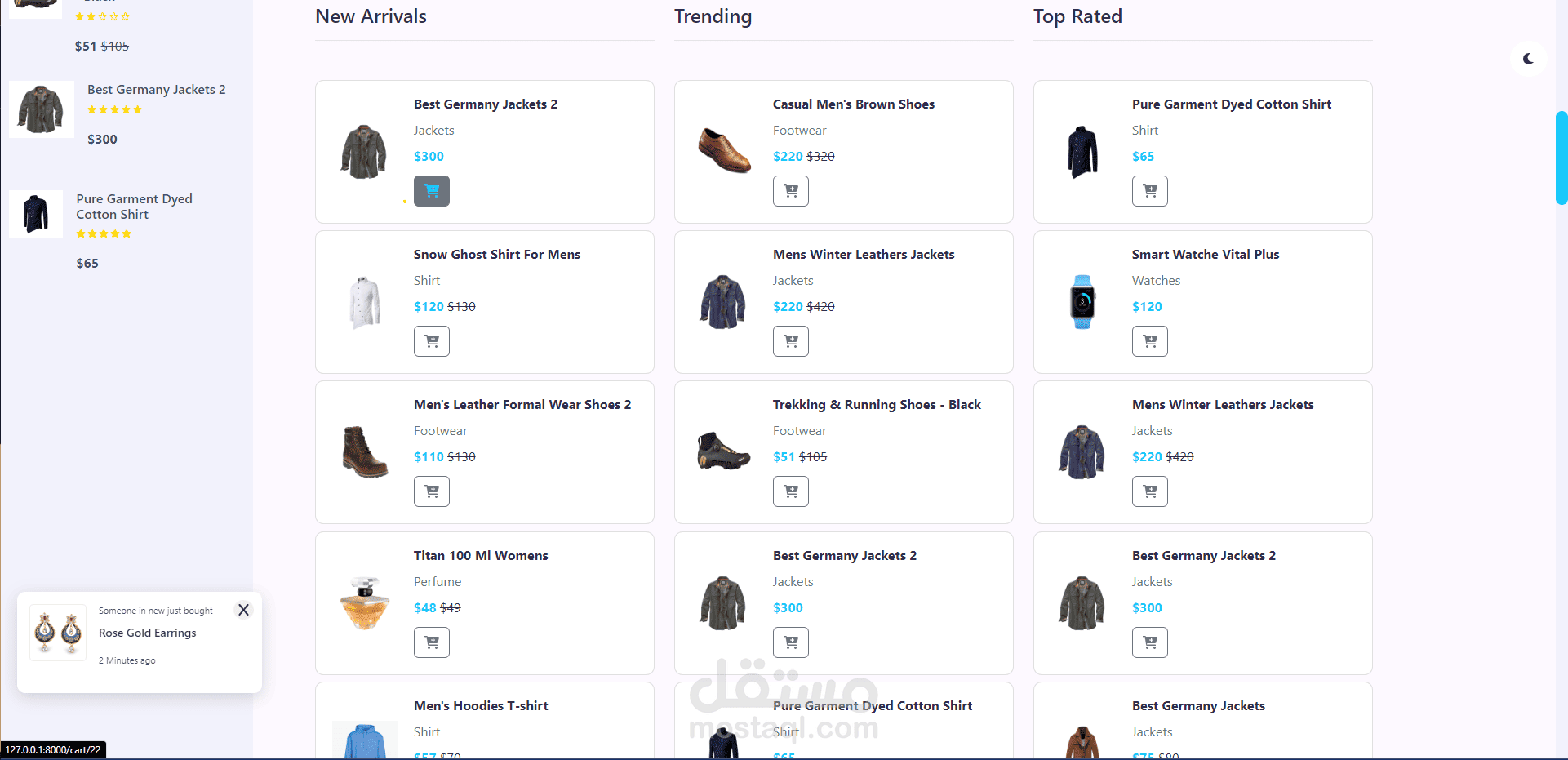Select the Footwear category under Casual Men's Brown Shoes
The image size is (1568, 760).
pyautogui.click(x=800, y=131)
